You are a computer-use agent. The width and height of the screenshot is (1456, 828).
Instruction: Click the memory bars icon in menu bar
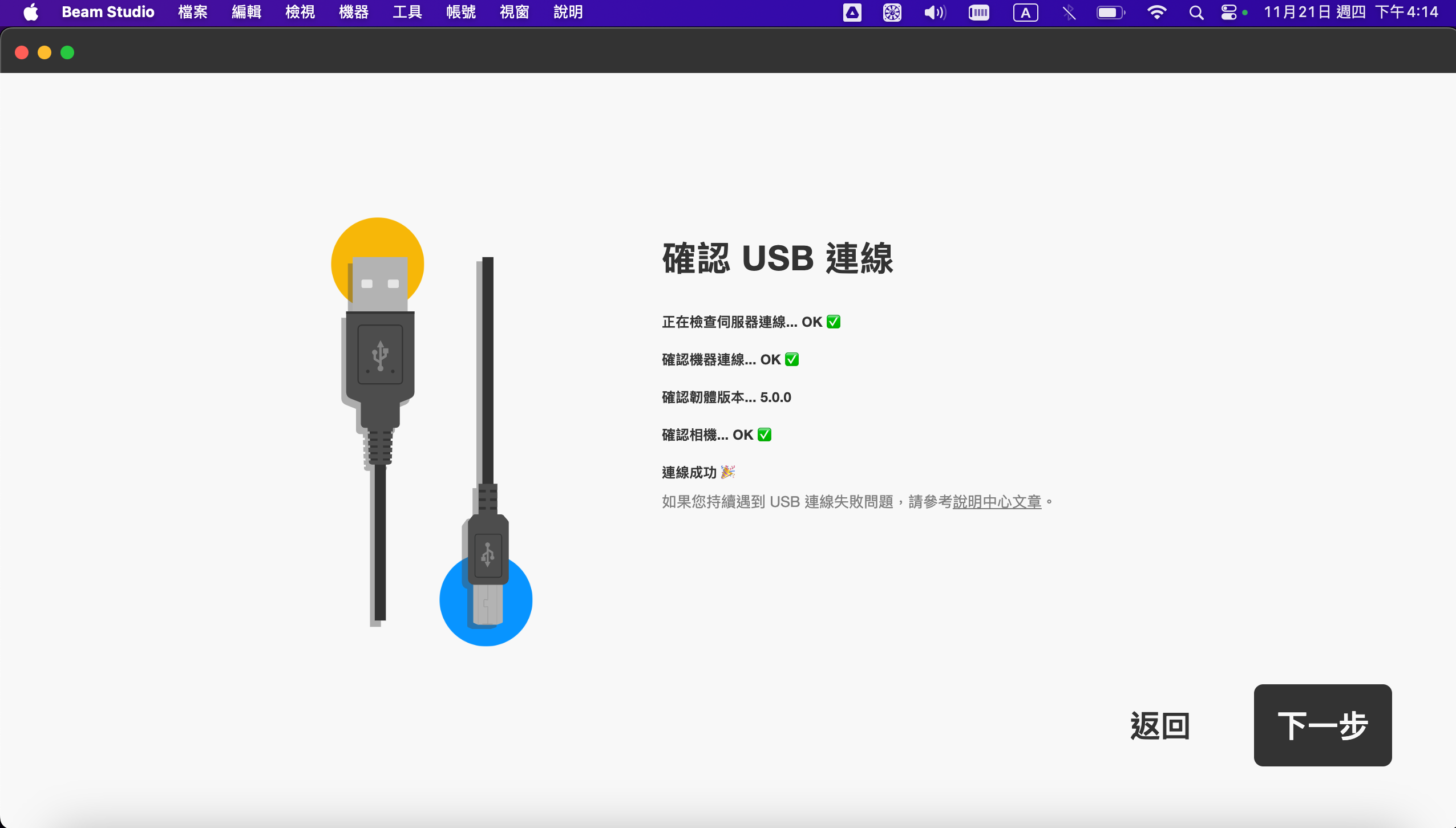tap(979, 13)
